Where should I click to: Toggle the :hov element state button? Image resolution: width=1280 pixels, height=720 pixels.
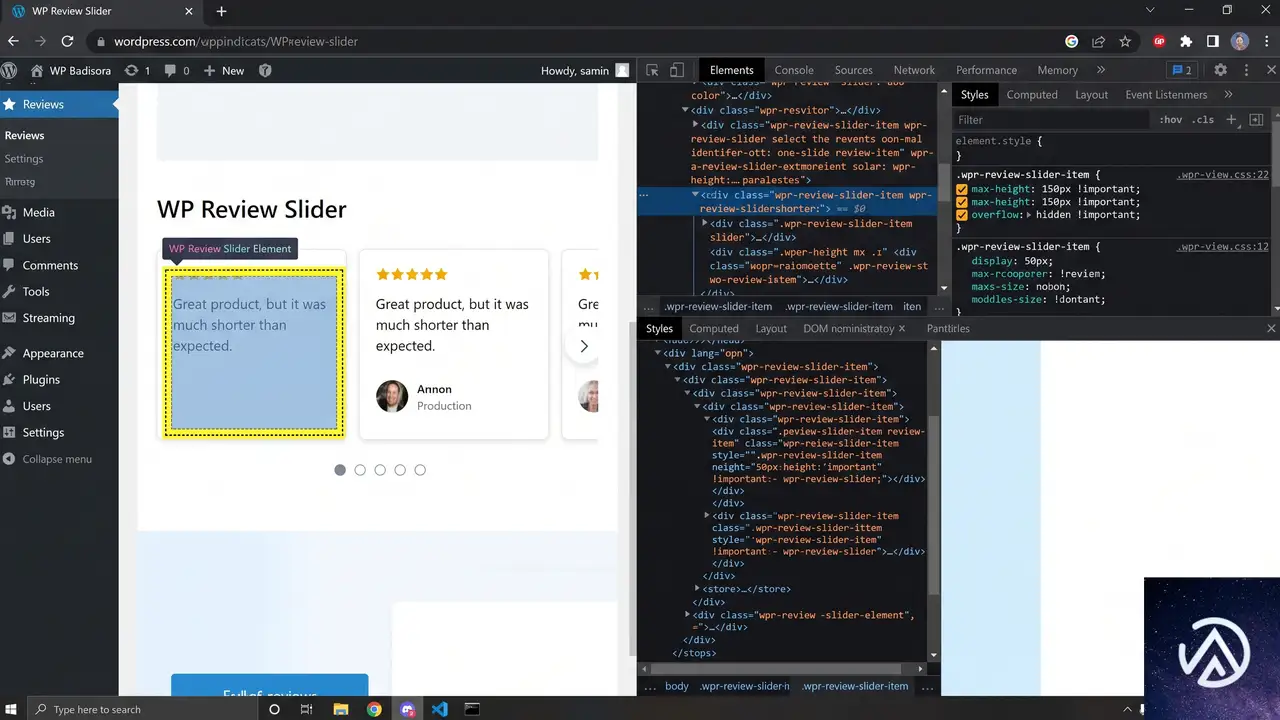point(1170,120)
